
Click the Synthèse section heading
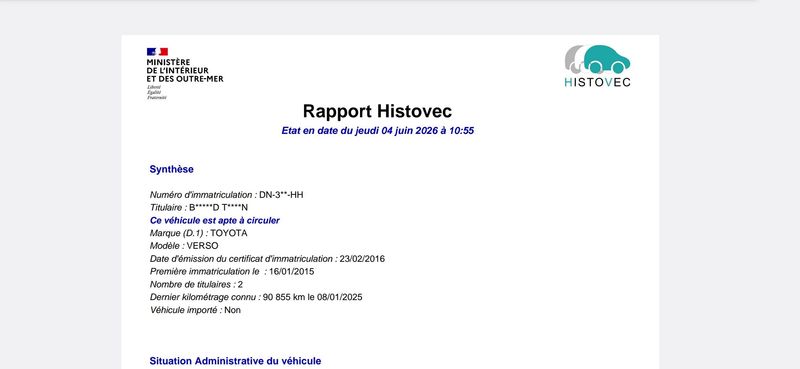tap(171, 169)
